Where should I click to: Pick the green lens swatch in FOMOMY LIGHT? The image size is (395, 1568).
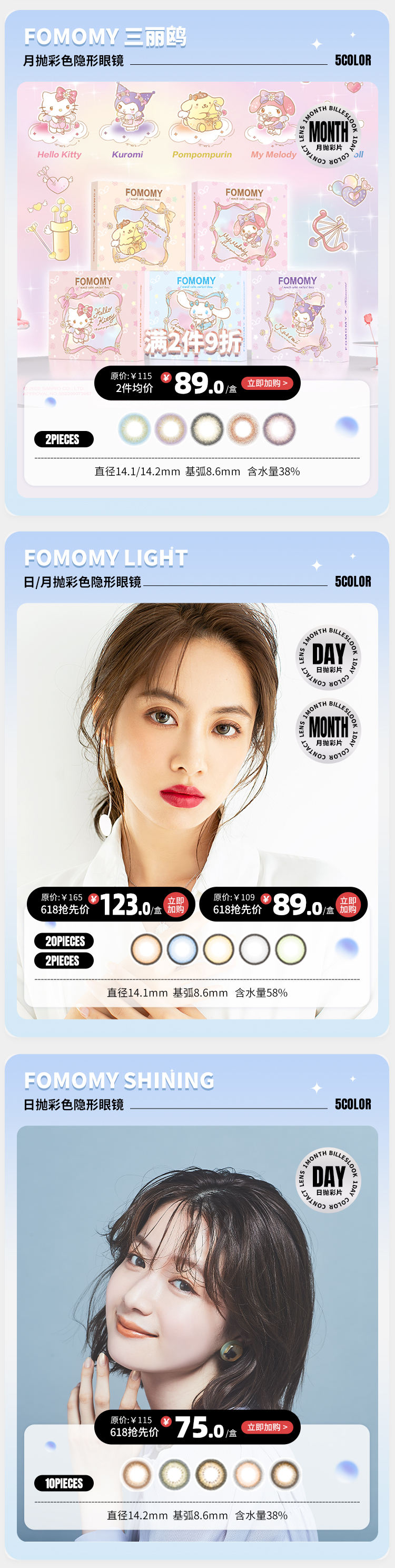[290, 949]
